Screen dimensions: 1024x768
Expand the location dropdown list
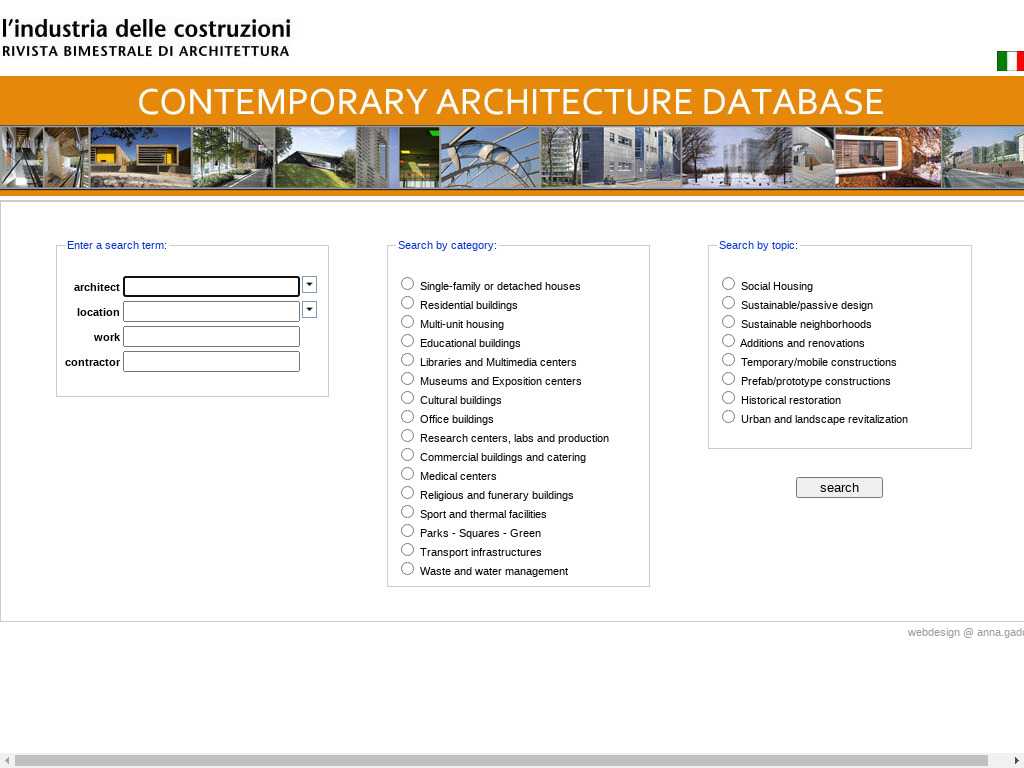(x=309, y=310)
